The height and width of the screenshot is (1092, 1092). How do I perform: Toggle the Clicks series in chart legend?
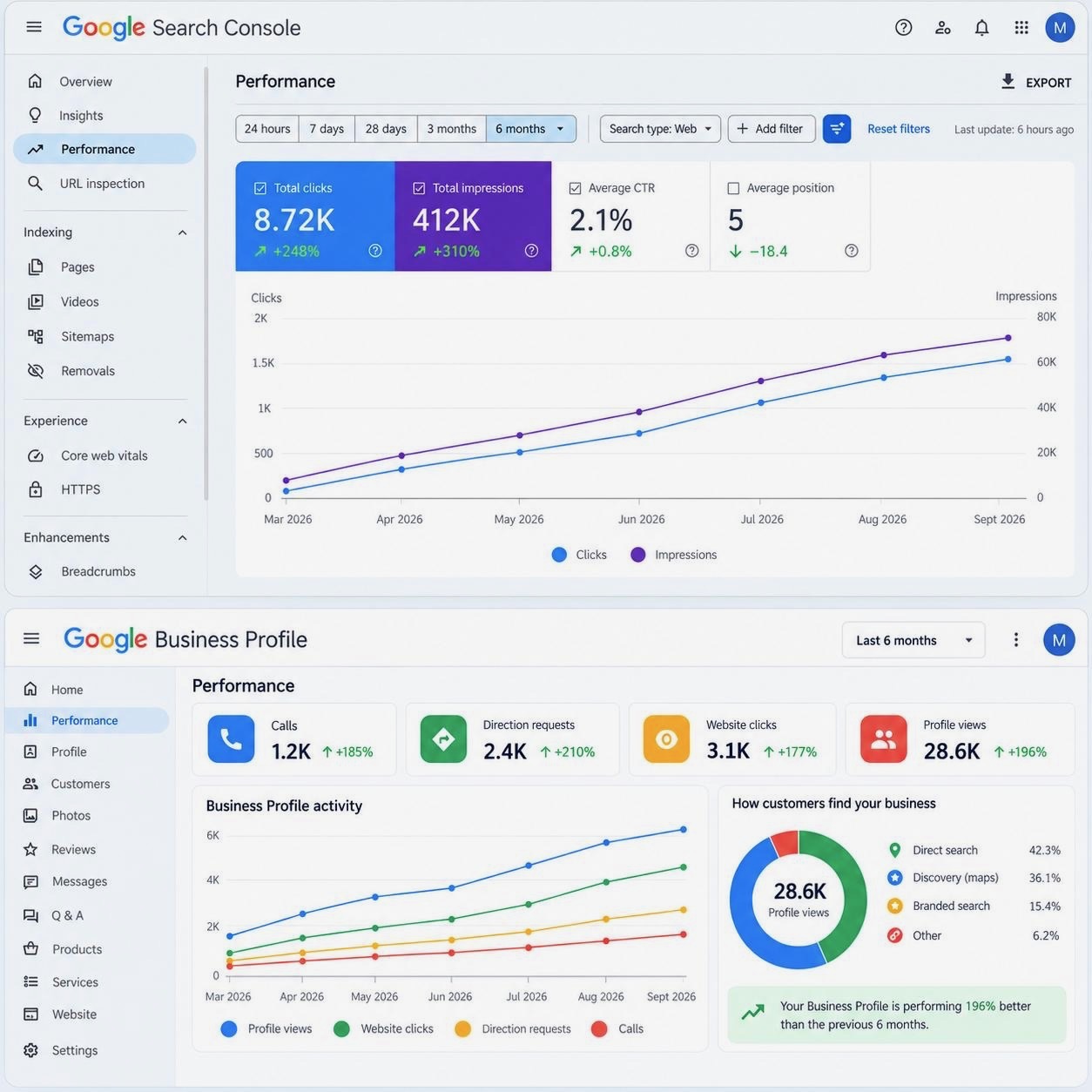pos(579,555)
